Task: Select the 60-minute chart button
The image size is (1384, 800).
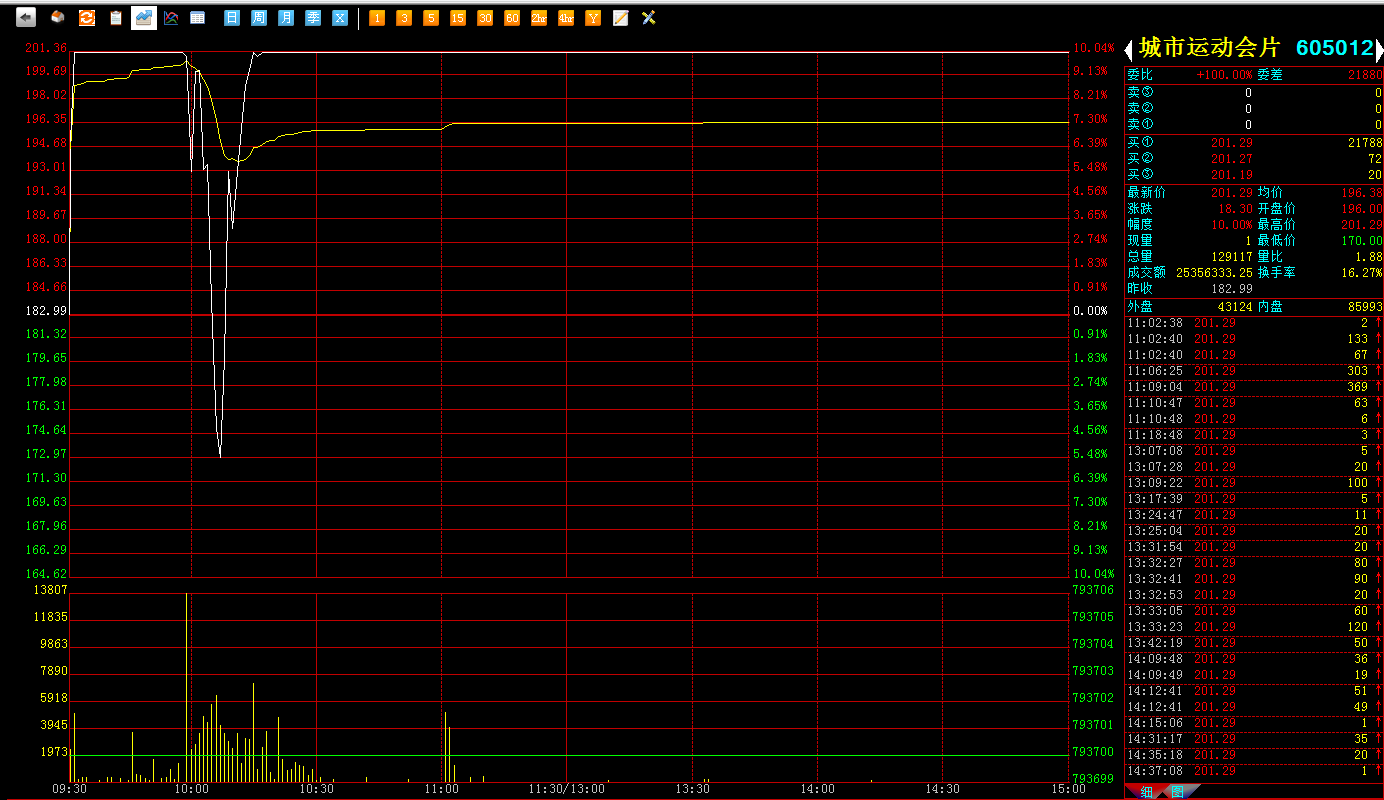Action: click(x=512, y=18)
